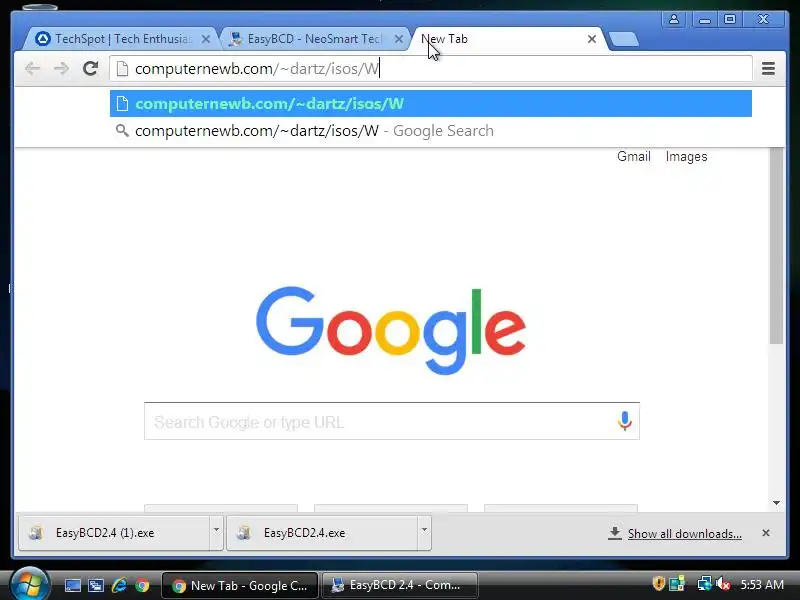Image resolution: width=800 pixels, height=600 pixels.
Task: Click Show all downloads link
Action: 684,534
